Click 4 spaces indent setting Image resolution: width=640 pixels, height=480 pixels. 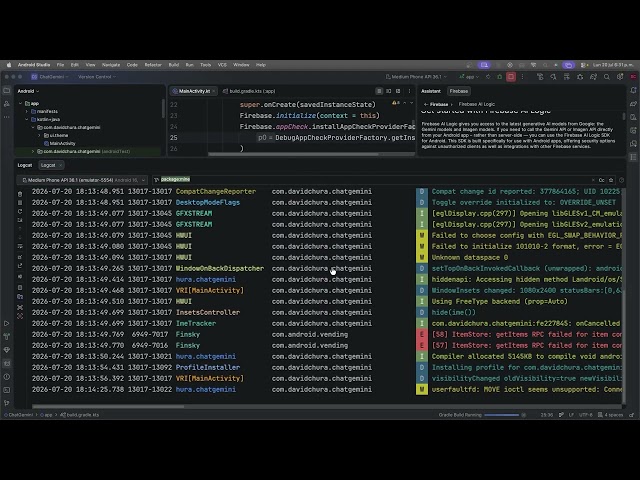tap(613, 415)
